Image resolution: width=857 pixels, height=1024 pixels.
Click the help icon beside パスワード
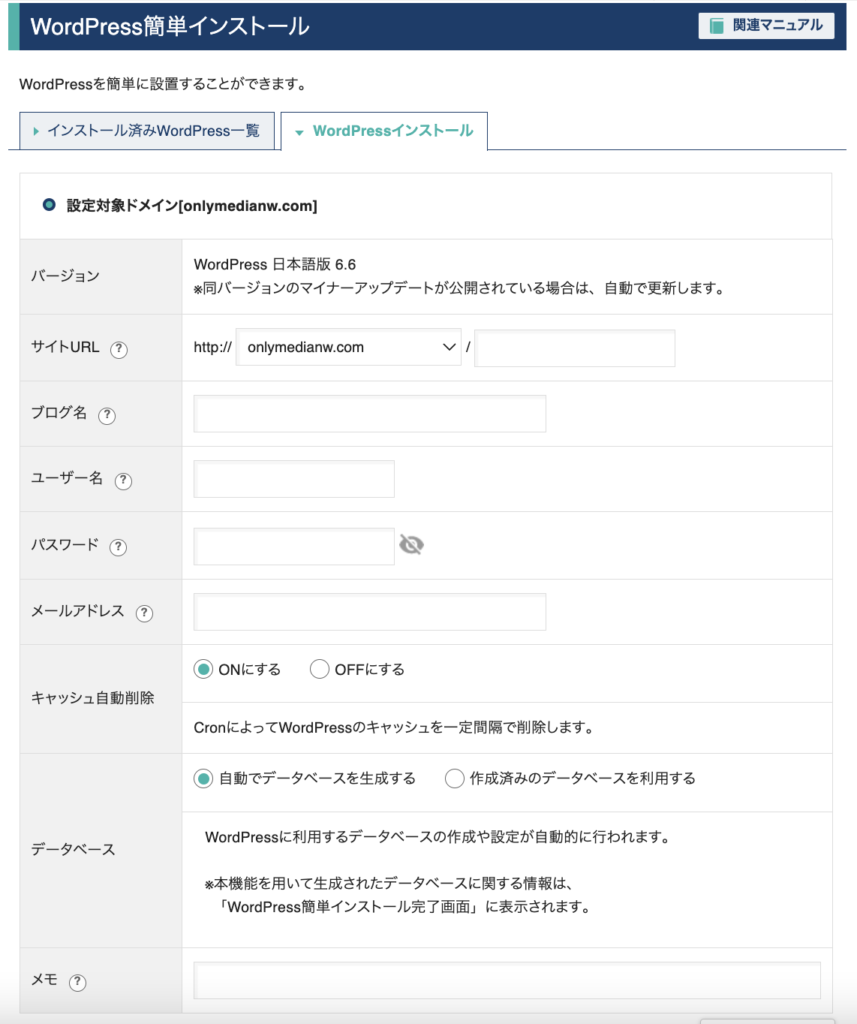(118, 547)
